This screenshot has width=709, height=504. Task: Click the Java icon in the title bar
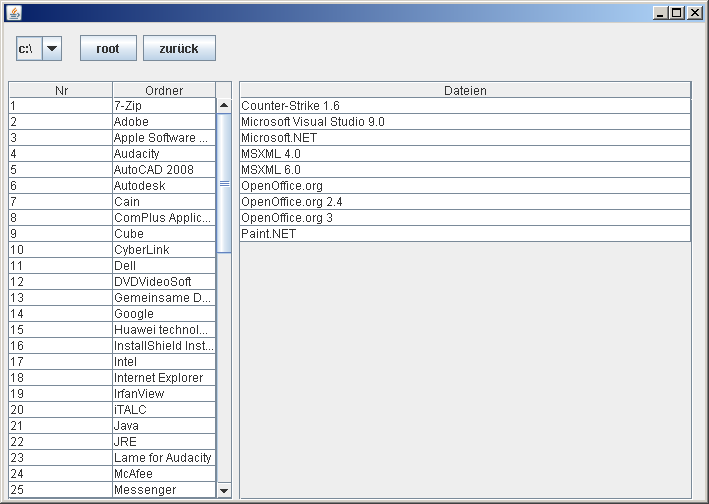pos(14,13)
